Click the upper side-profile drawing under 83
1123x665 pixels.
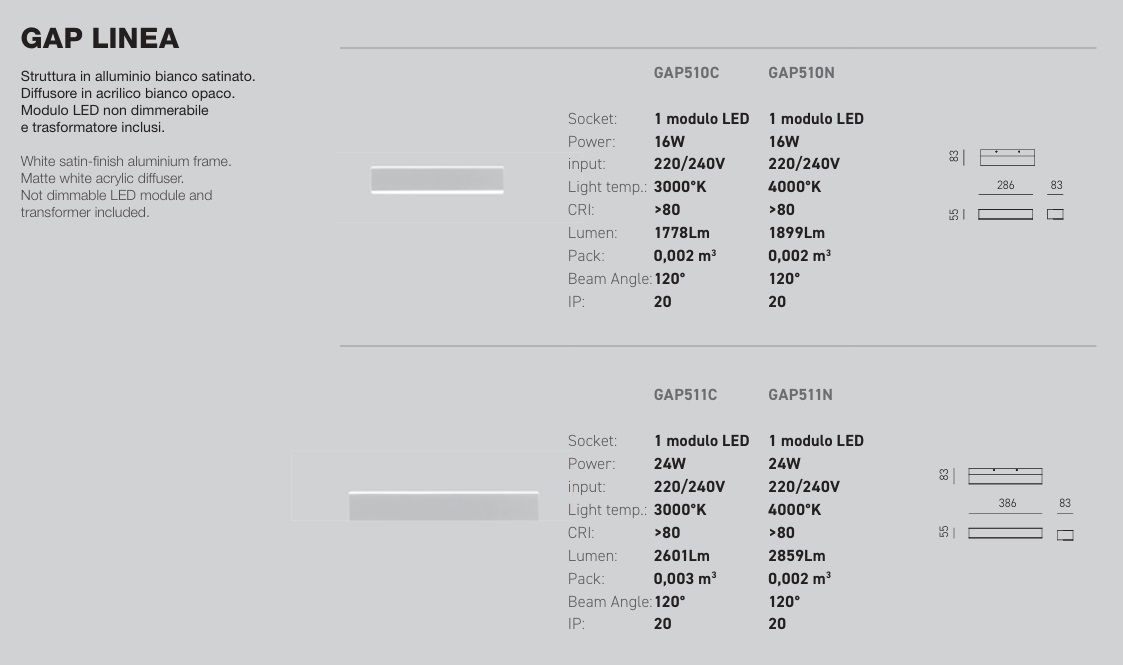[1055, 214]
